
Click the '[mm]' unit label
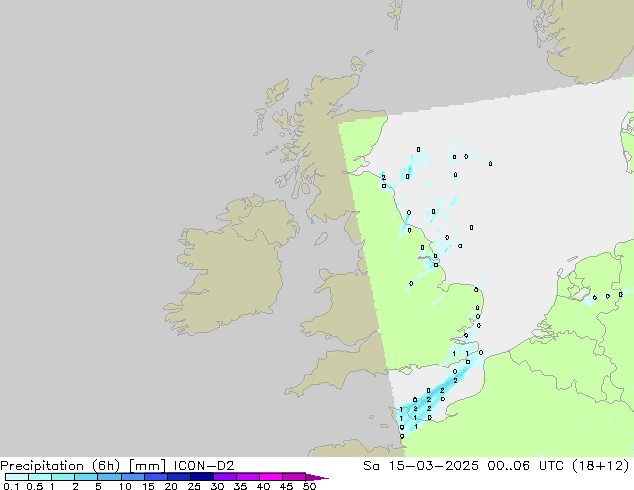(x=147, y=466)
